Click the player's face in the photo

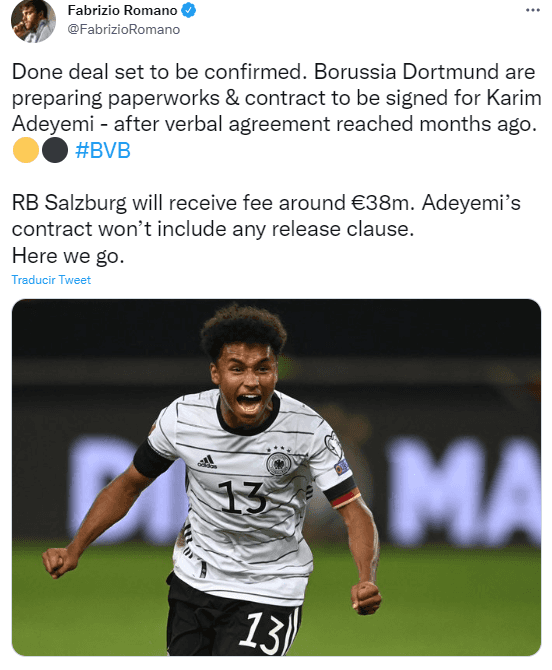tap(244, 382)
